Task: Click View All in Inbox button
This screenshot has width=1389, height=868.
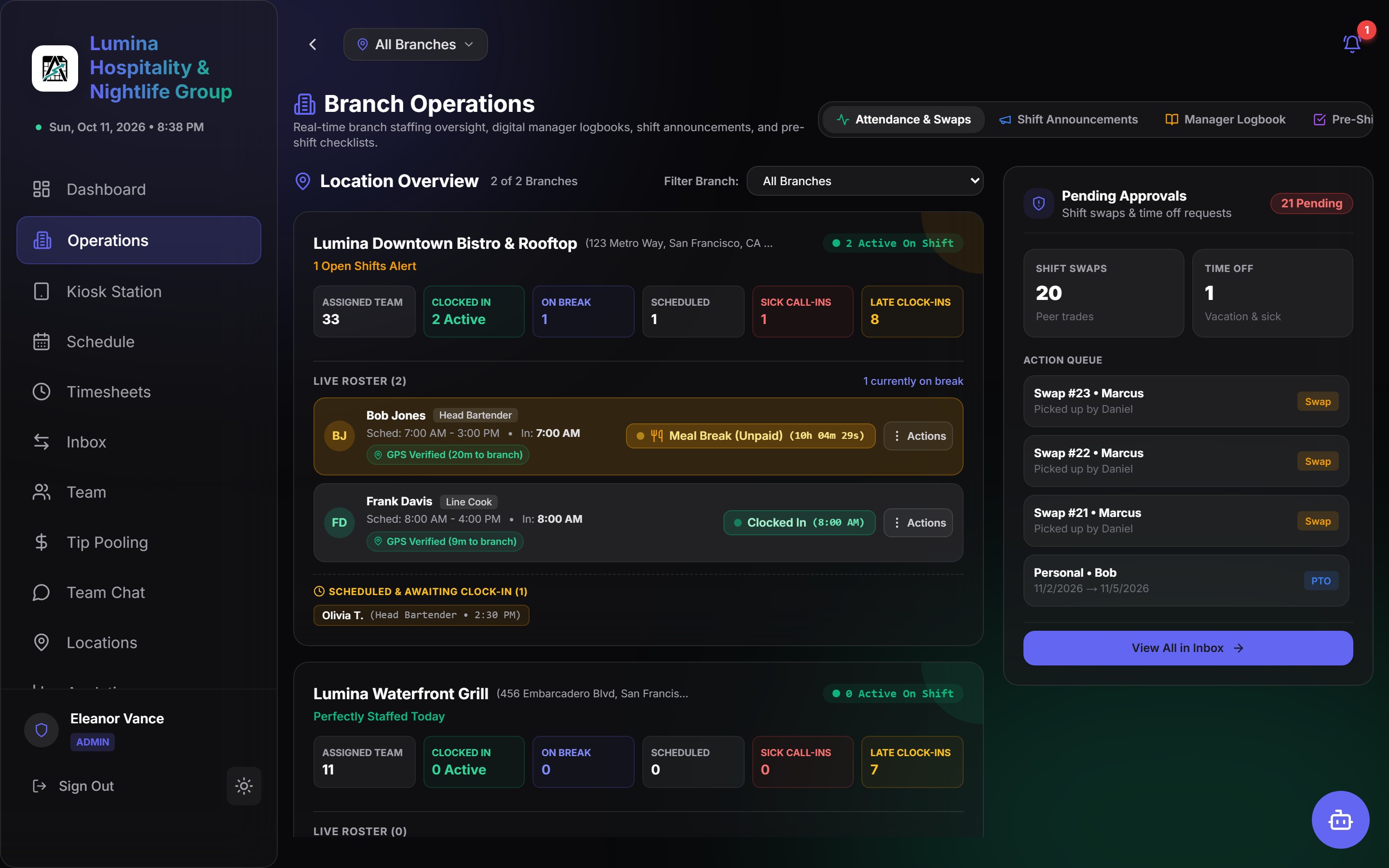Action: pos(1187,648)
